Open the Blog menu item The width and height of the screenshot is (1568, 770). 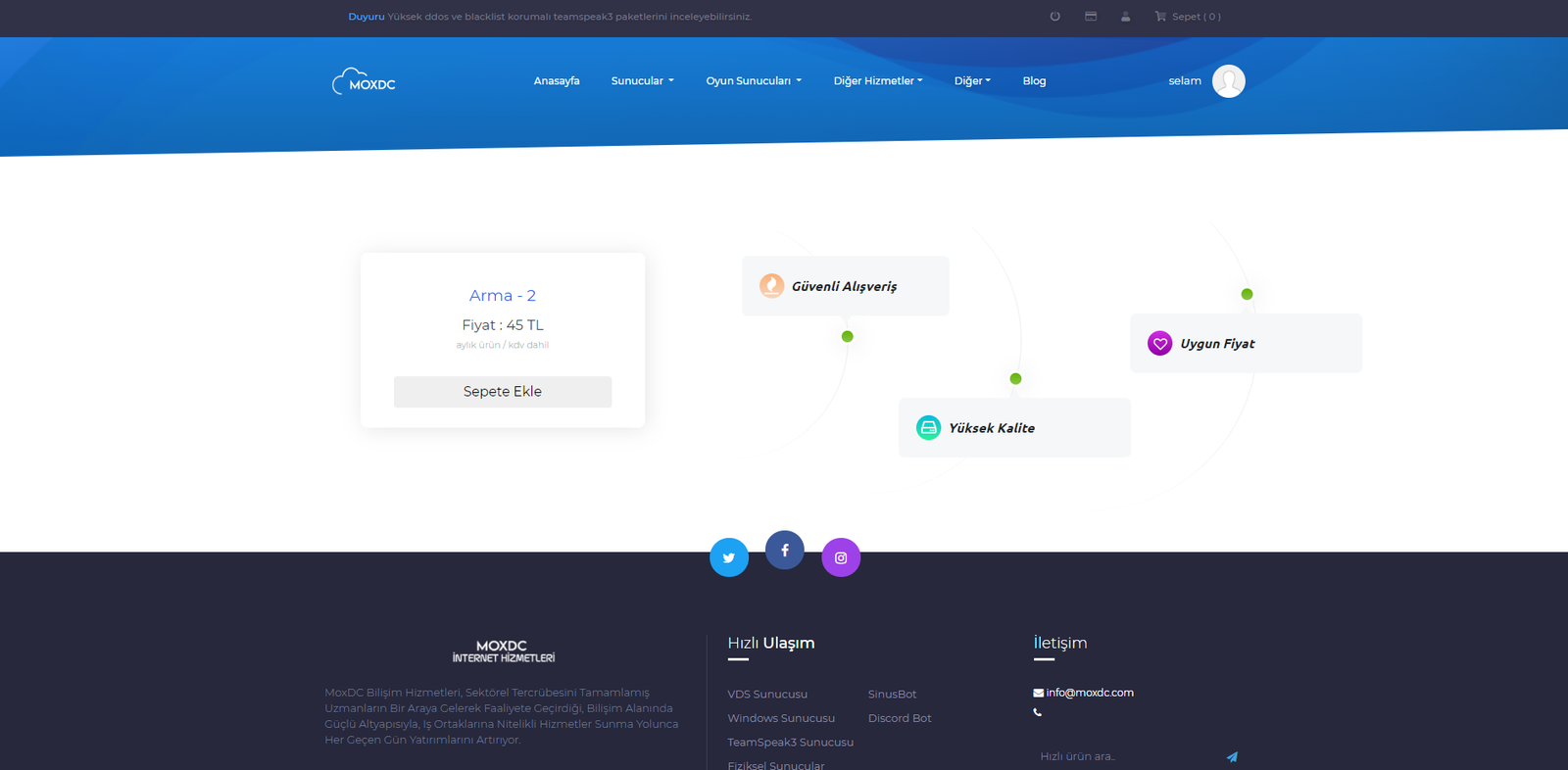pyautogui.click(x=1034, y=81)
